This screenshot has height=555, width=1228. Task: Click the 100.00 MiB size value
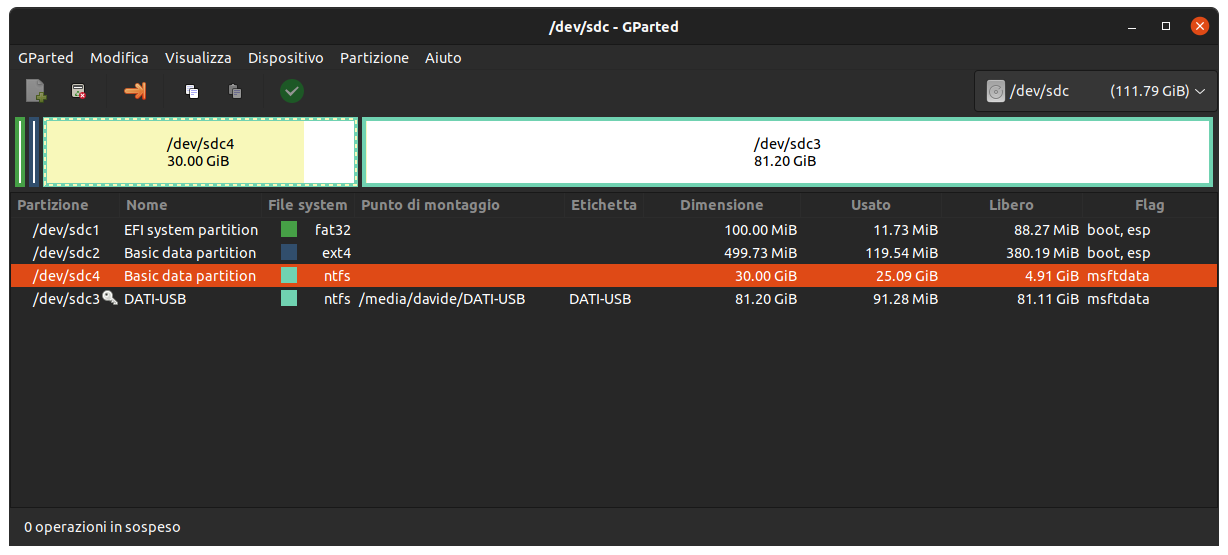(761, 229)
